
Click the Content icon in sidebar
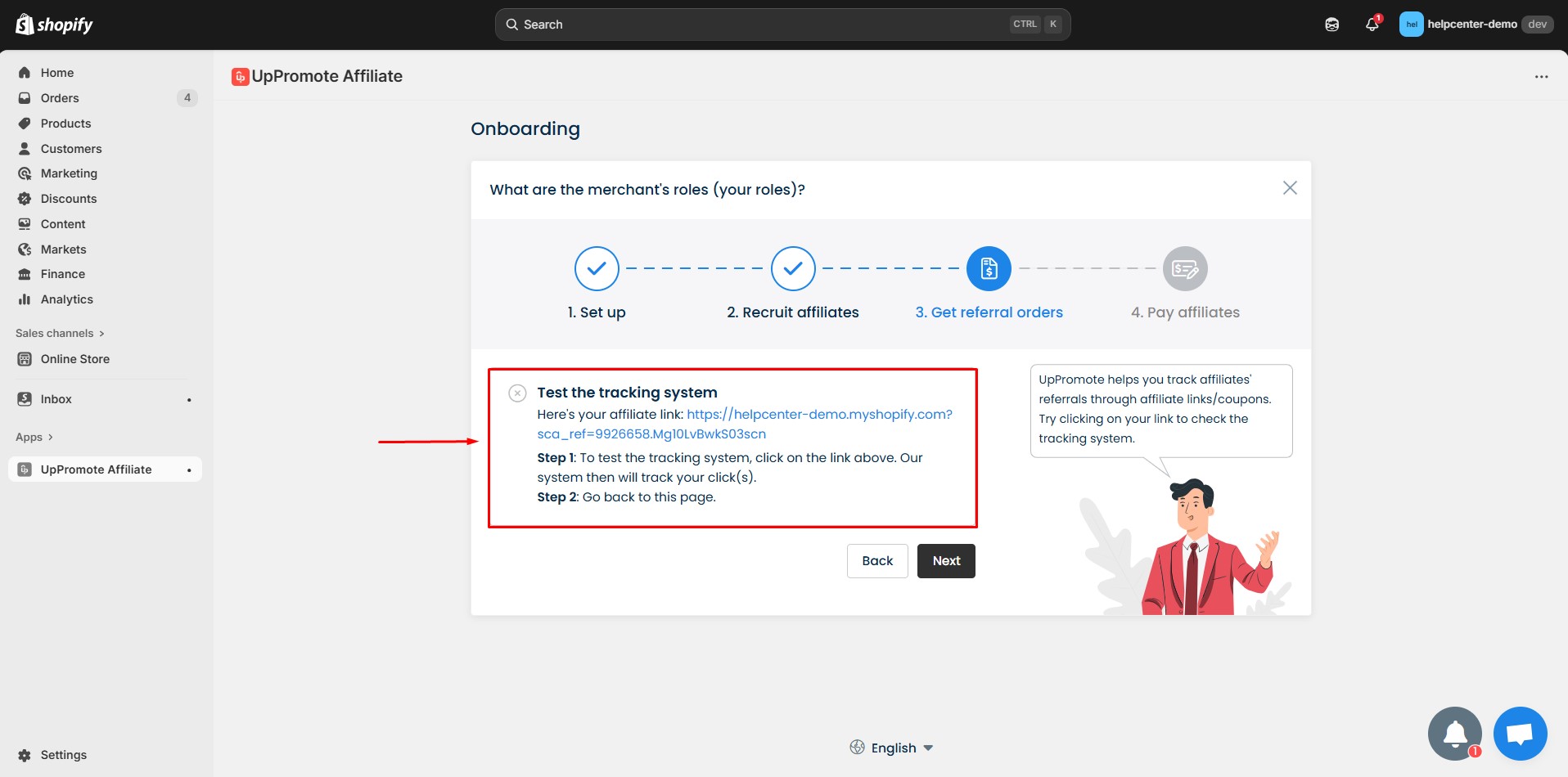click(25, 224)
